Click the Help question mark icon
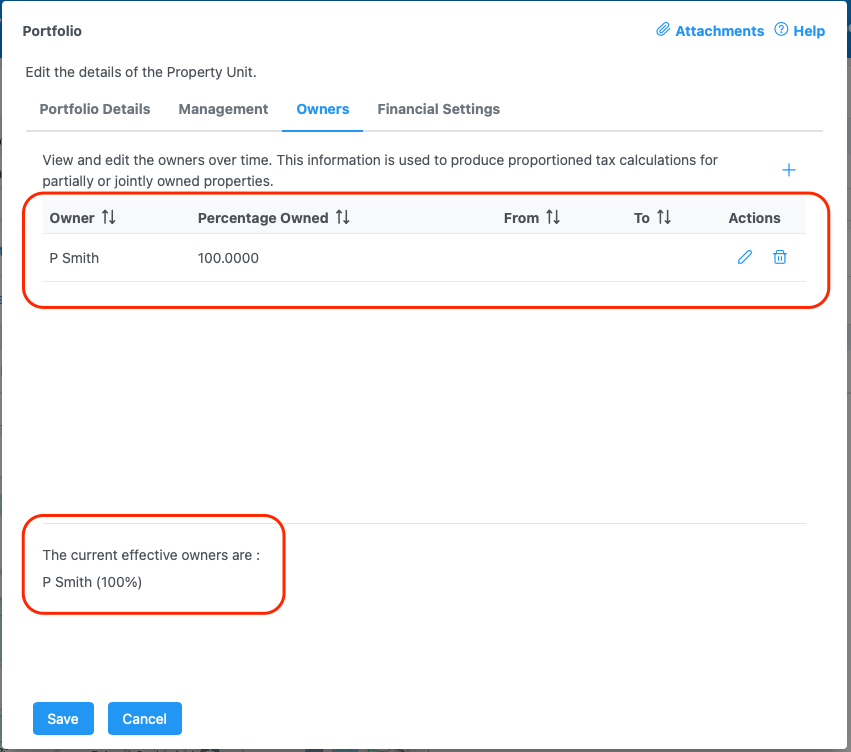This screenshot has height=752, width=851. 782,31
